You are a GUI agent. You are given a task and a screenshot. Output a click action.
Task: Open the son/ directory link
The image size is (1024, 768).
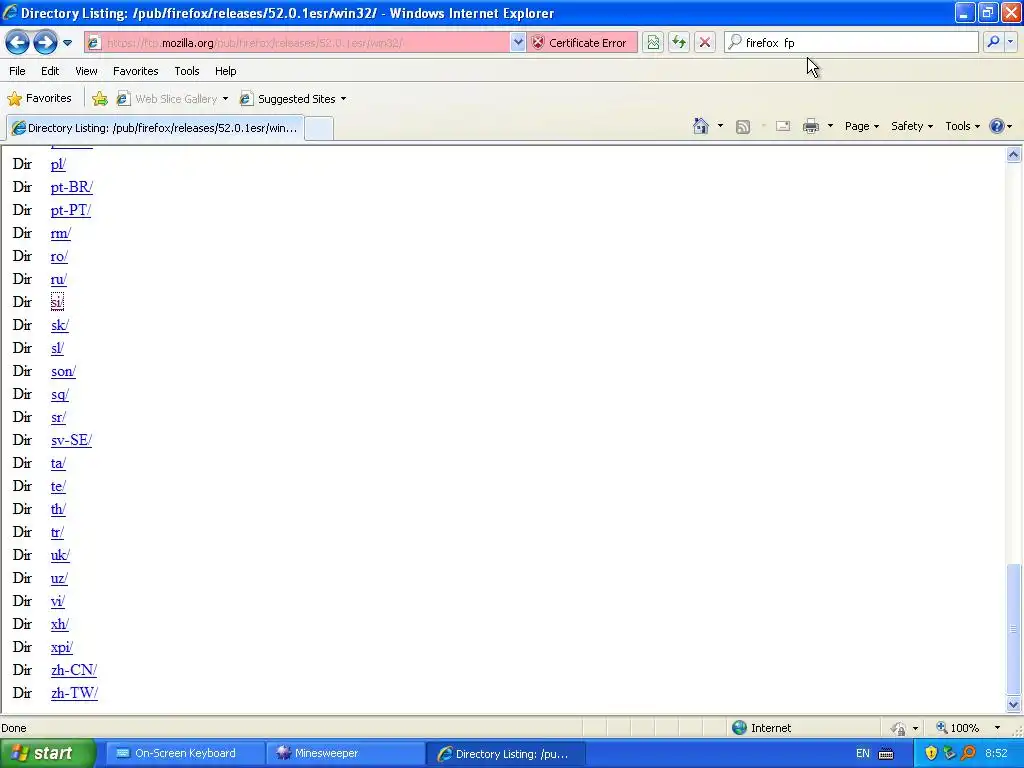[x=63, y=371]
